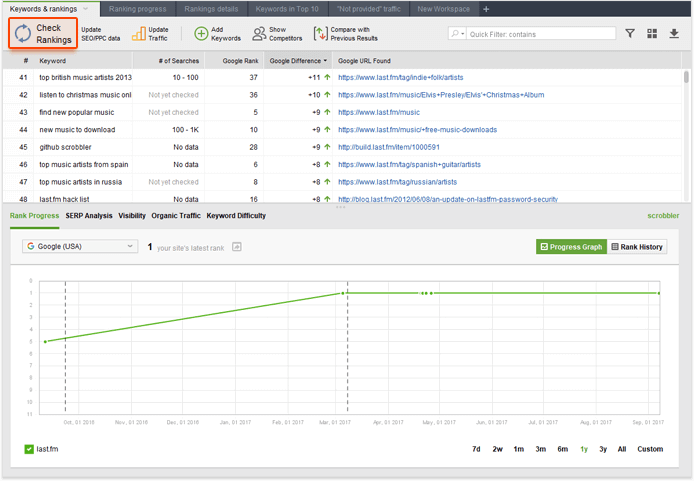The height and width of the screenshot is (481, 694).
Task: Select keyword 'top british music artists 2013'
Action: click(85, 77)
